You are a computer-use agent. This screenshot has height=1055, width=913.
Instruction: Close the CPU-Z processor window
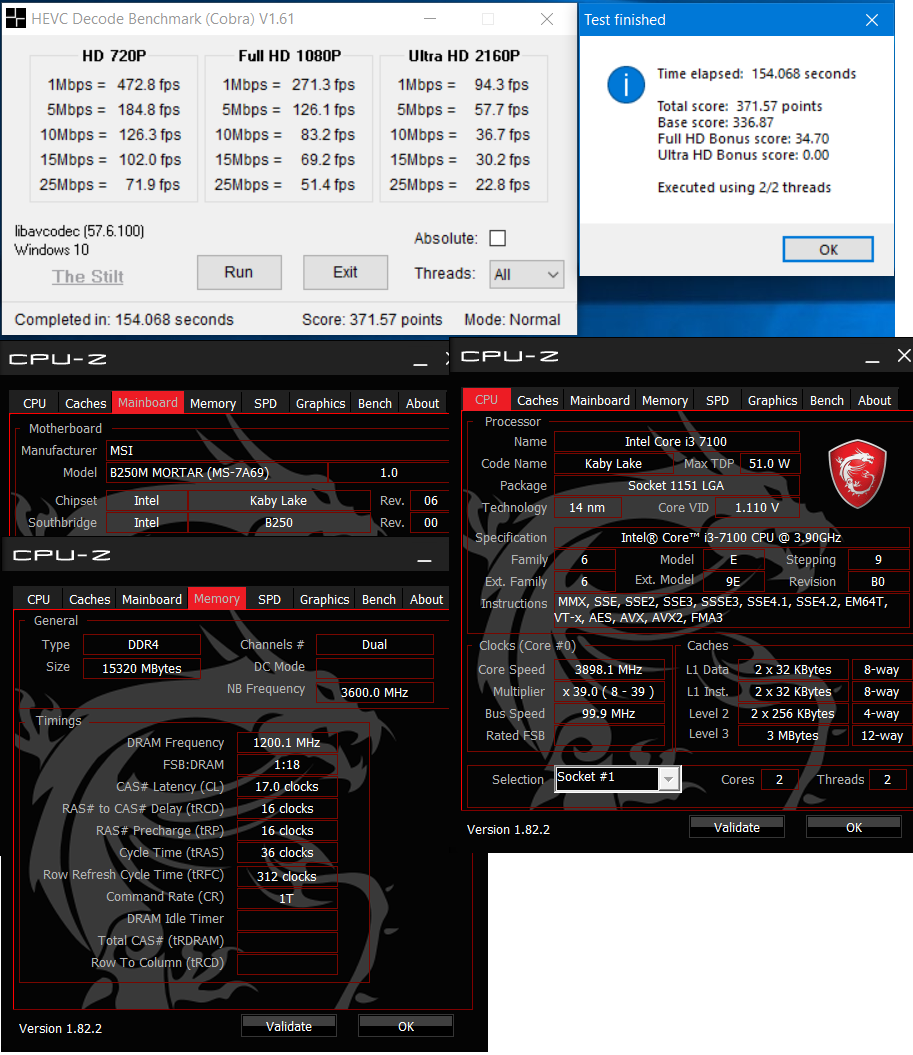904,356
